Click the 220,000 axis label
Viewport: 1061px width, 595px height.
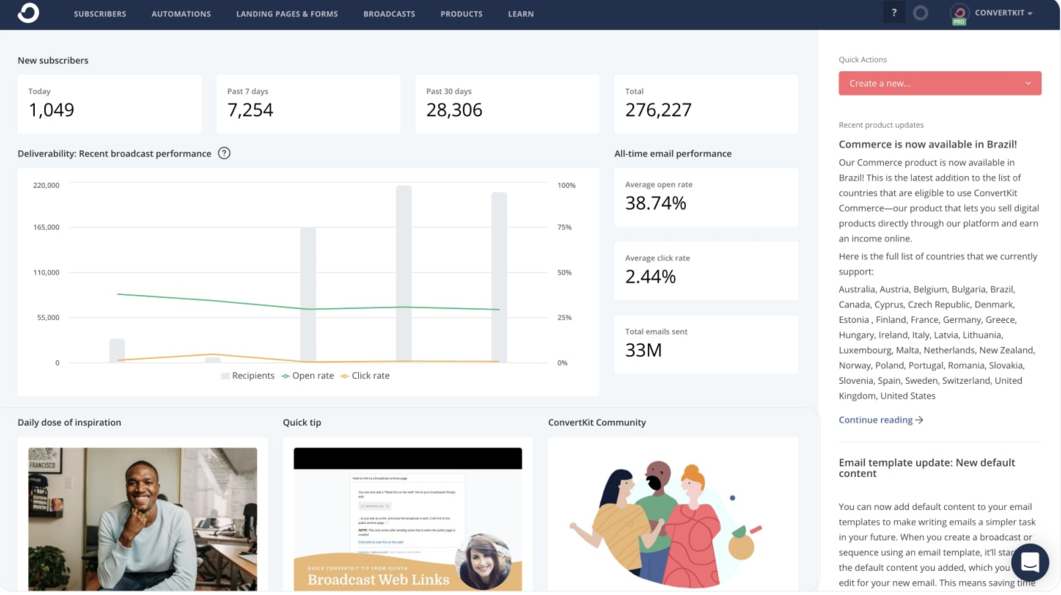[46, 185]
